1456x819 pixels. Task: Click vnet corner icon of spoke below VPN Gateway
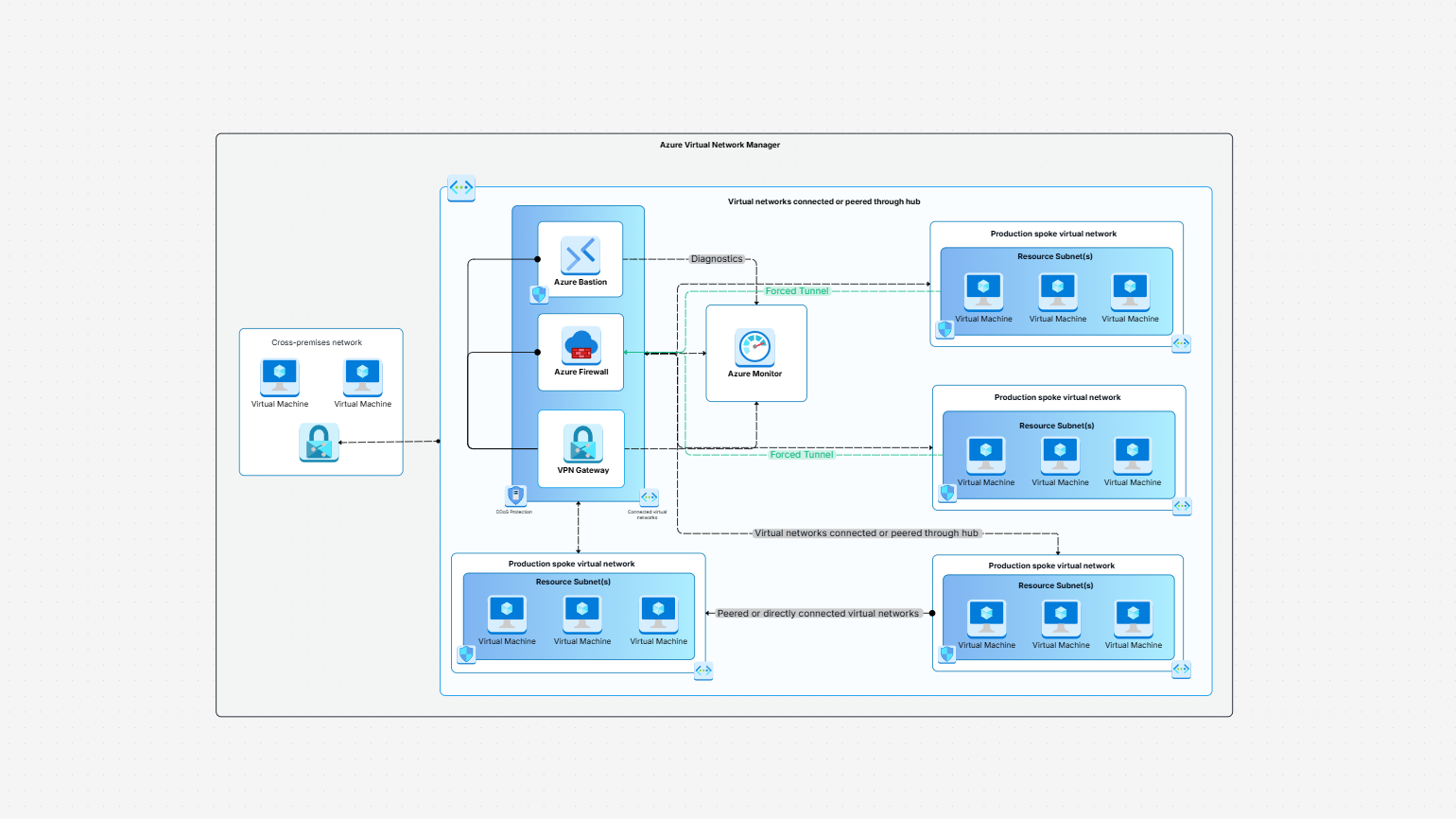point(703,671)
